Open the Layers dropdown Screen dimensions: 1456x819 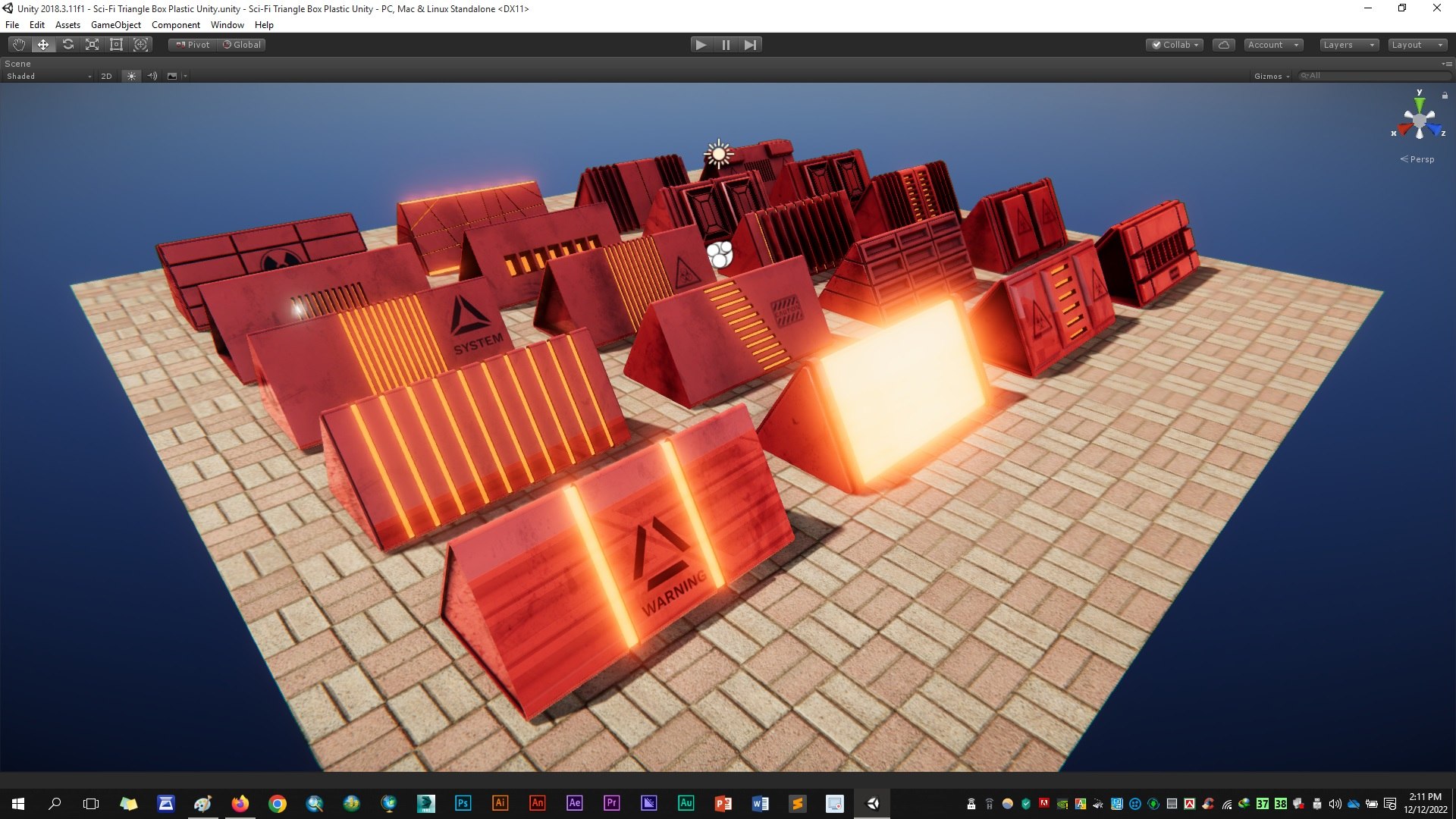(1348, 45)
